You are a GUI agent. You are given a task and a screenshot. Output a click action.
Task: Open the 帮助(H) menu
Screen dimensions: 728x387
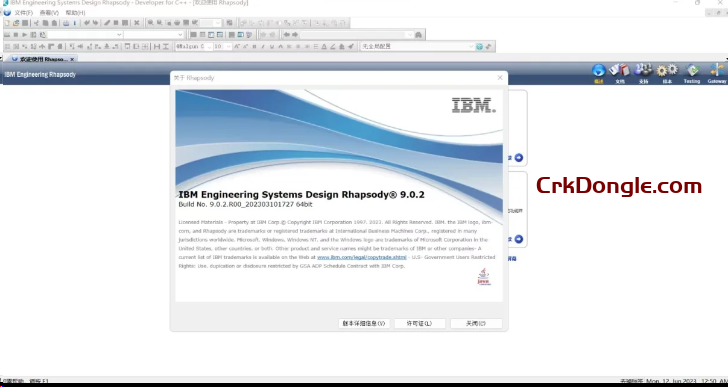(x=75, y=13)
